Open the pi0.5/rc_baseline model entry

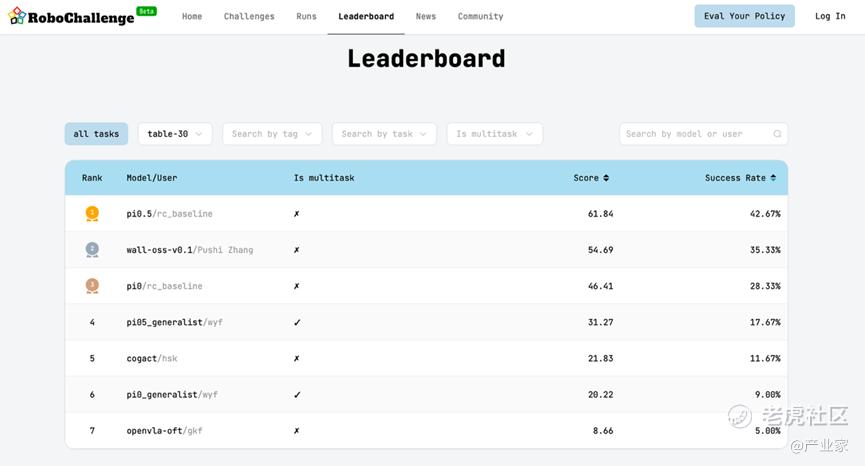pos(169,213)
